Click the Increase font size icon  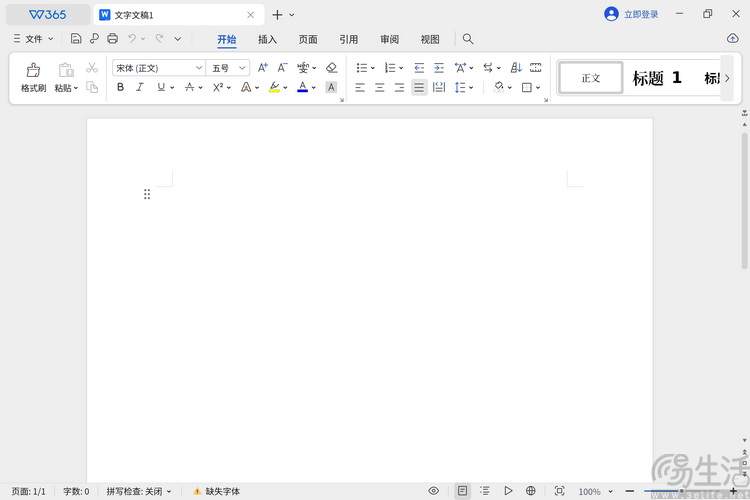pyautogui.click(x=263, y=68)
